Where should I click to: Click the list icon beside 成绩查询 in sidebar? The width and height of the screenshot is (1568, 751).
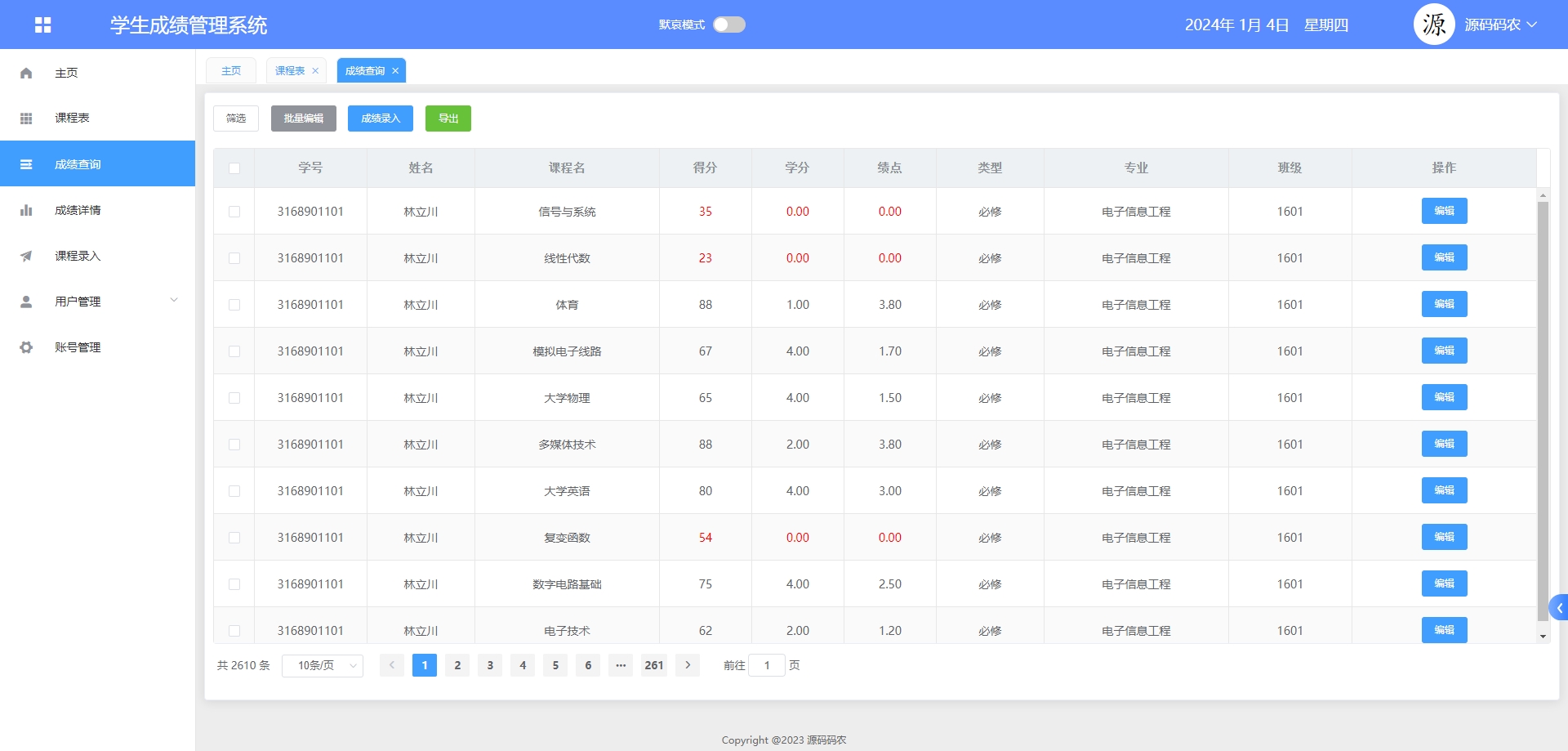(26, 164)
